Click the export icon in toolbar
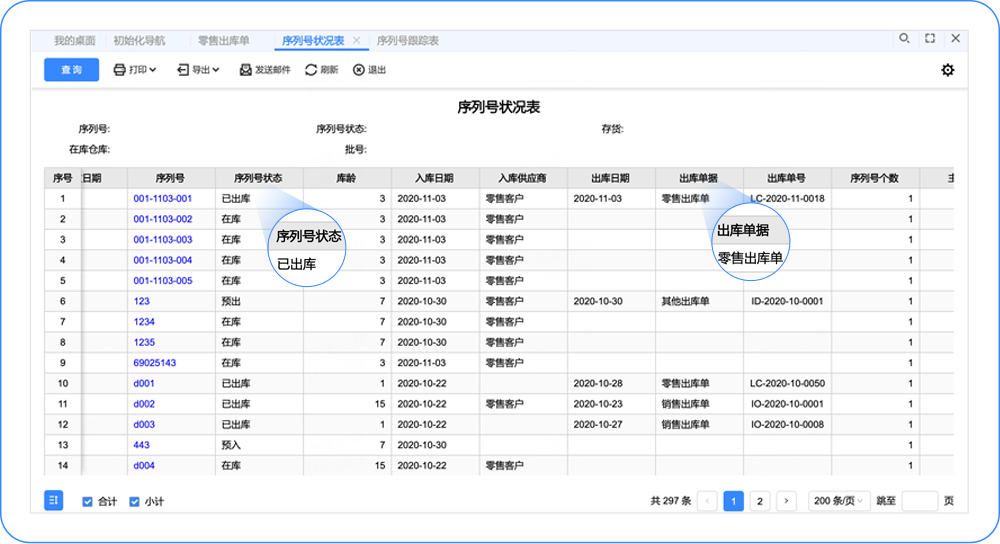 click(x=182, y=70)
